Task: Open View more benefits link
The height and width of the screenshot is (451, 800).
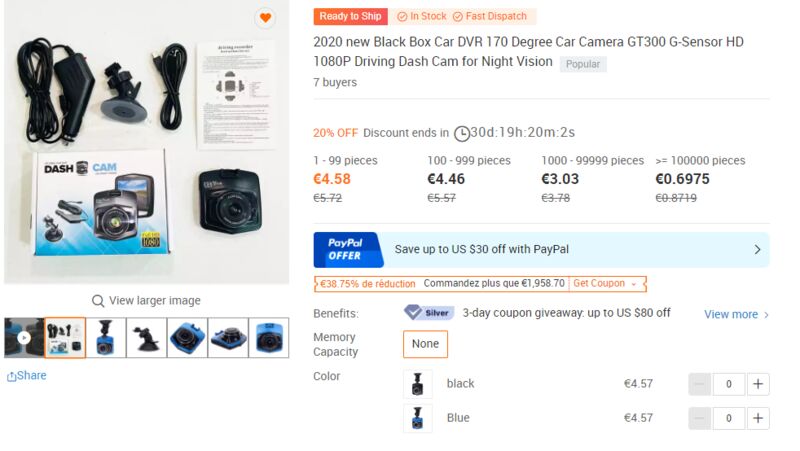Action: [x=736, y=314]
